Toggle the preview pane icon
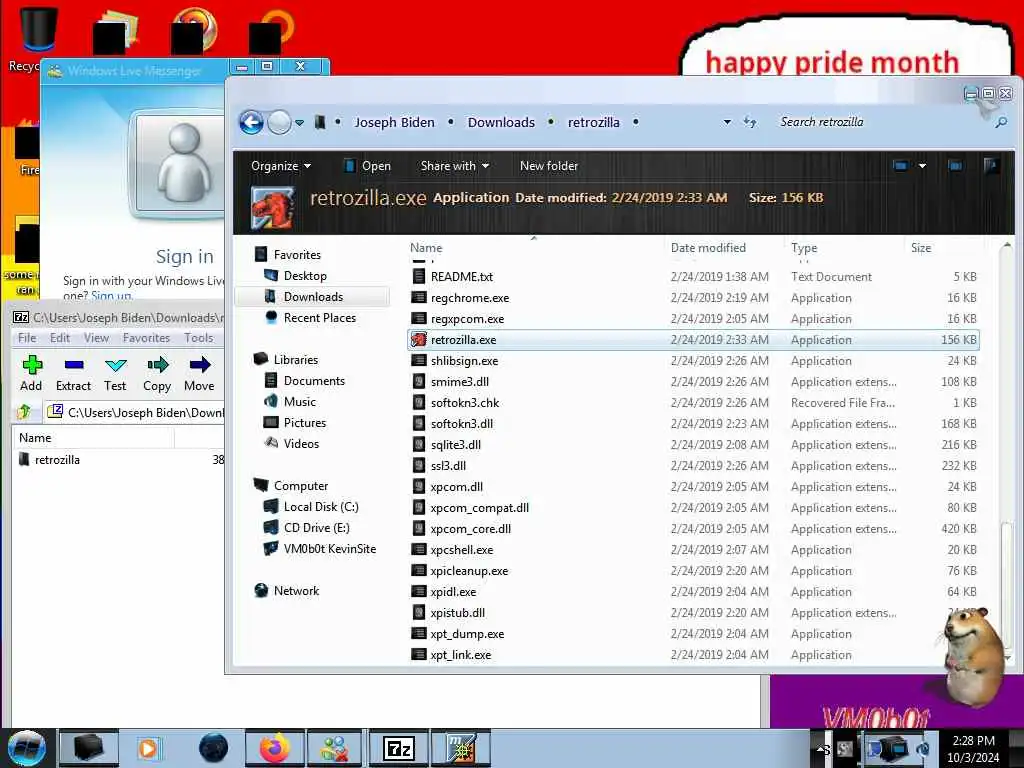Screen dimensions: 1024x768 955,166
